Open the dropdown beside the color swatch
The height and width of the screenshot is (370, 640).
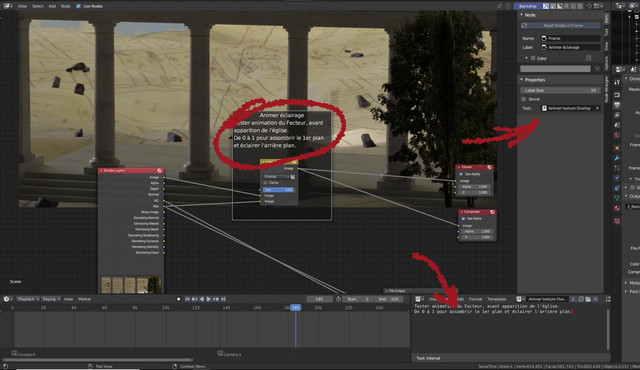[x=597, y=69]
